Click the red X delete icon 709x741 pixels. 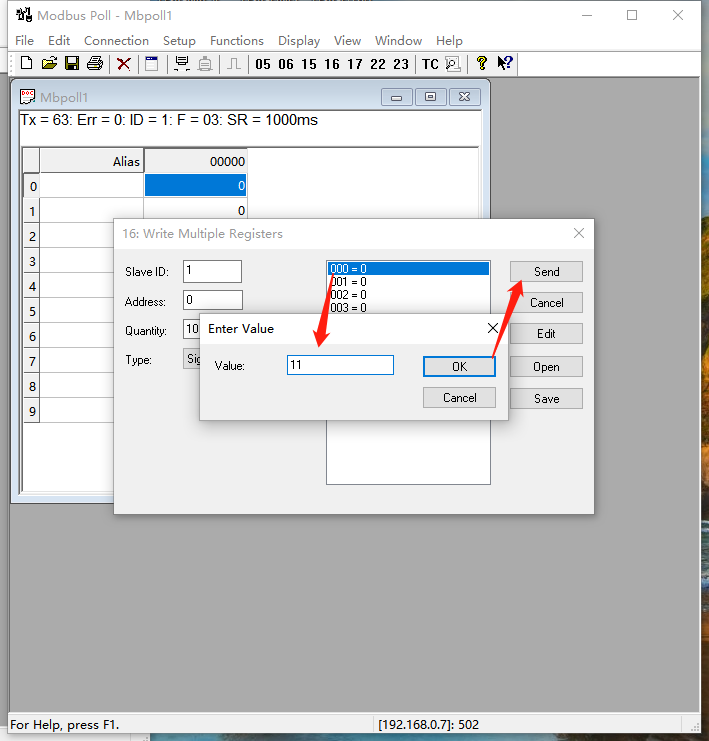[124, 64]
